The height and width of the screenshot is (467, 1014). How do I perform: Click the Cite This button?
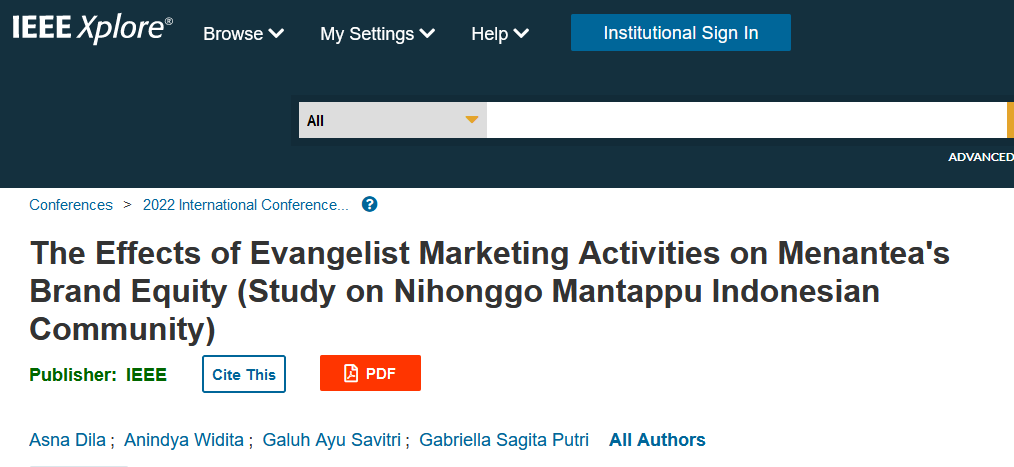point(244,374)
